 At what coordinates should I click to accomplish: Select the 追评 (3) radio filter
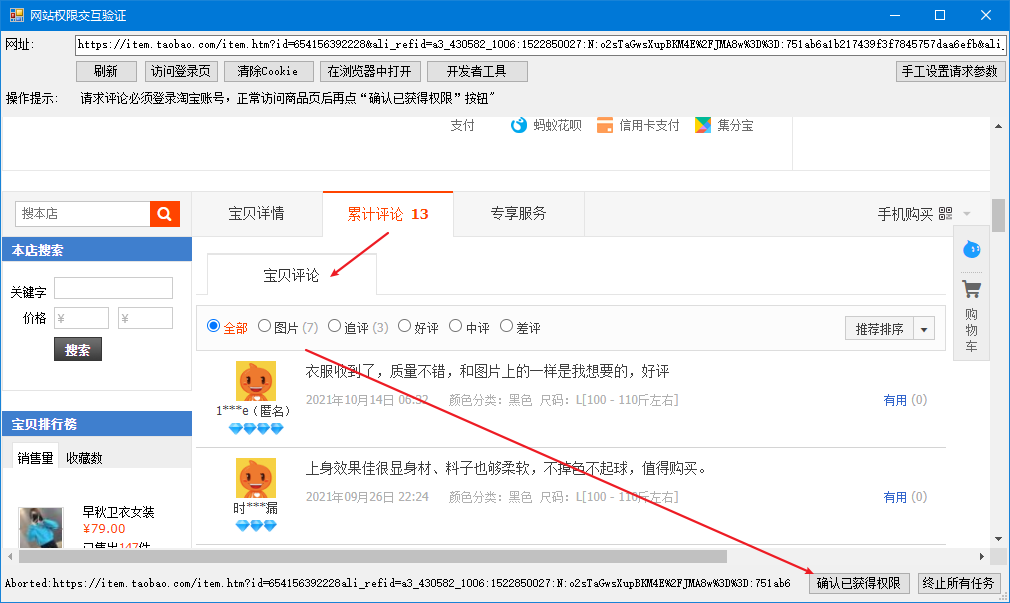(x=334, y=326)
